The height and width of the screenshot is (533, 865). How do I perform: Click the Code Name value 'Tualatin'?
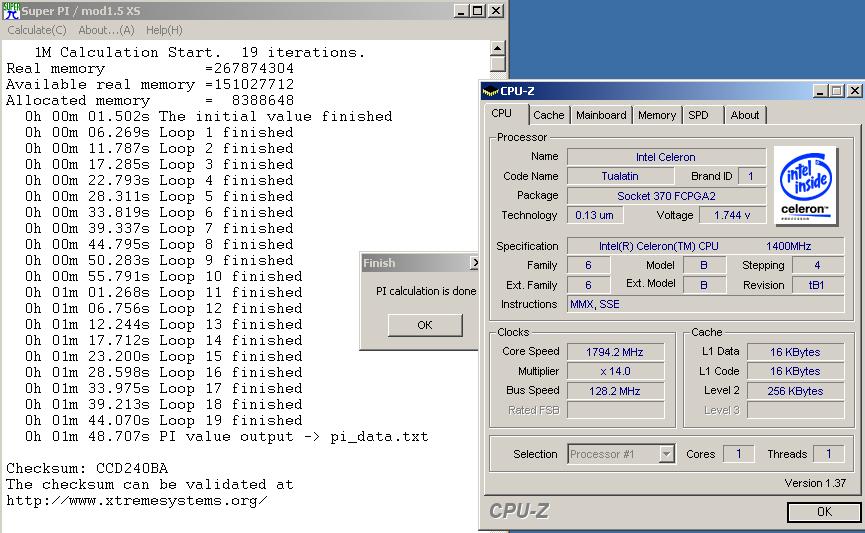620,176
